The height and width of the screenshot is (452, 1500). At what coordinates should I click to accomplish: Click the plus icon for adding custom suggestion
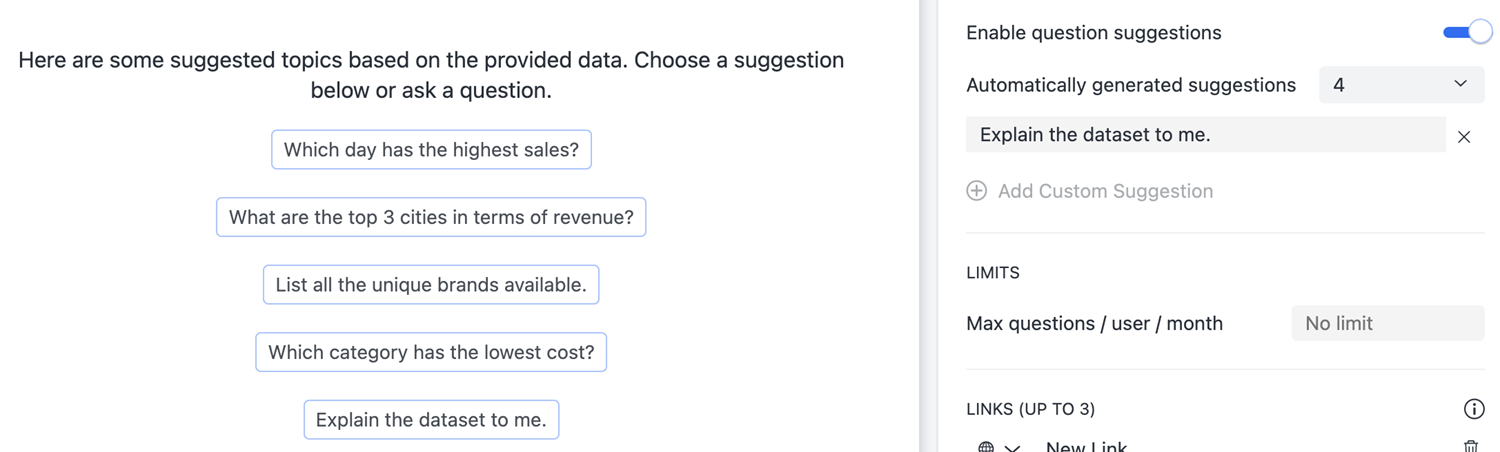(x=977, y=191)
